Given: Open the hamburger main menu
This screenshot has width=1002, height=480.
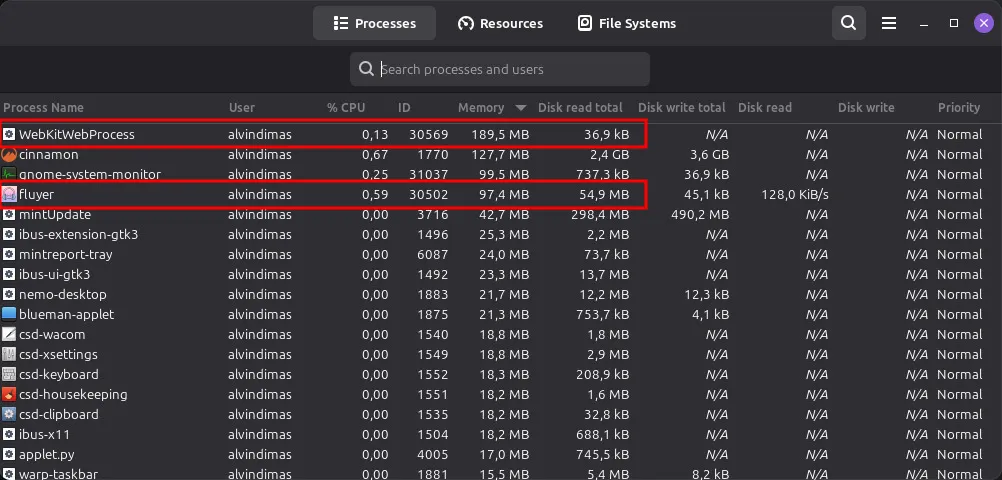Looking at the screenshot, I should [889, 24].
